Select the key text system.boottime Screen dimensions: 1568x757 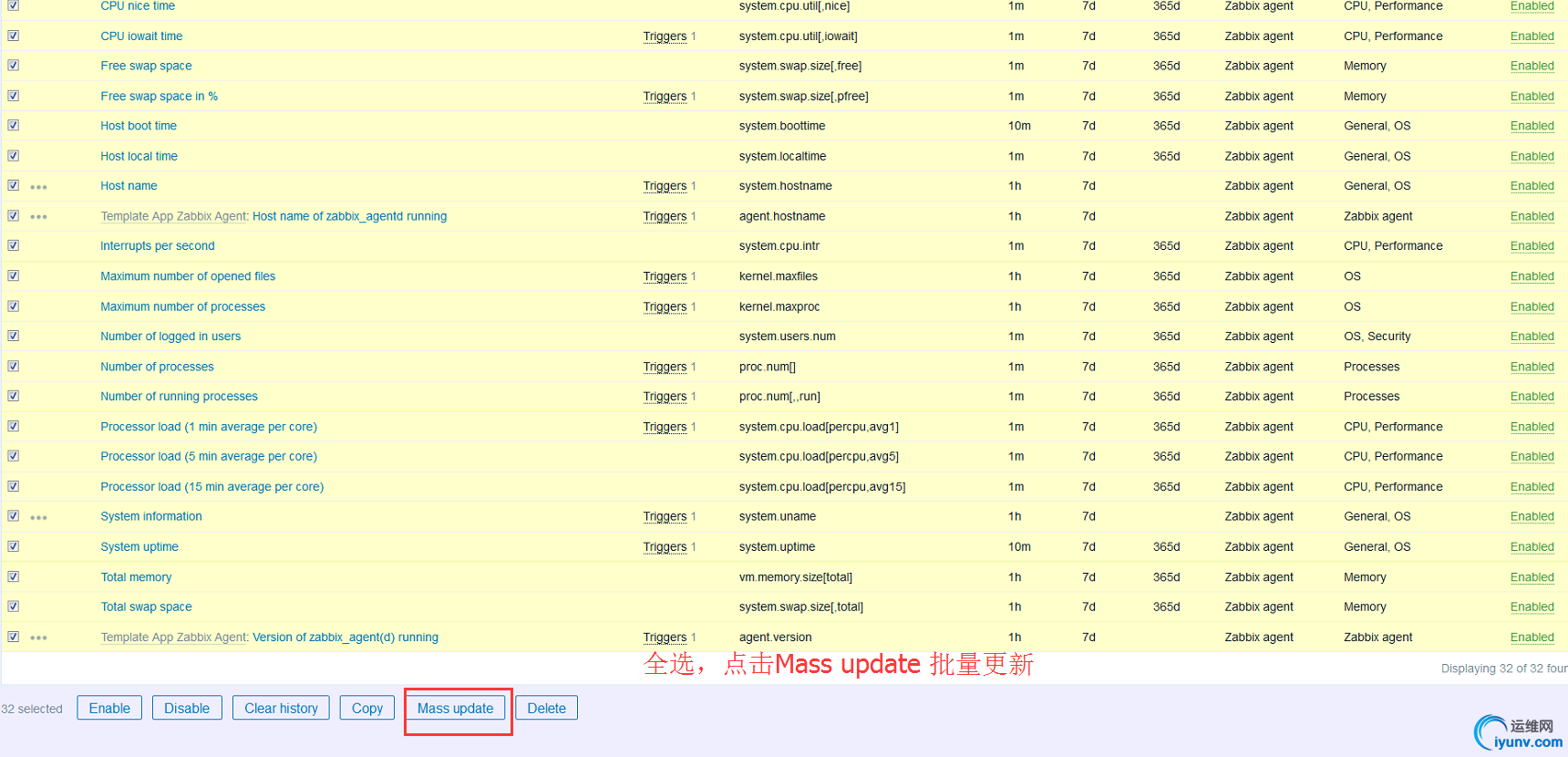[782, 126]
